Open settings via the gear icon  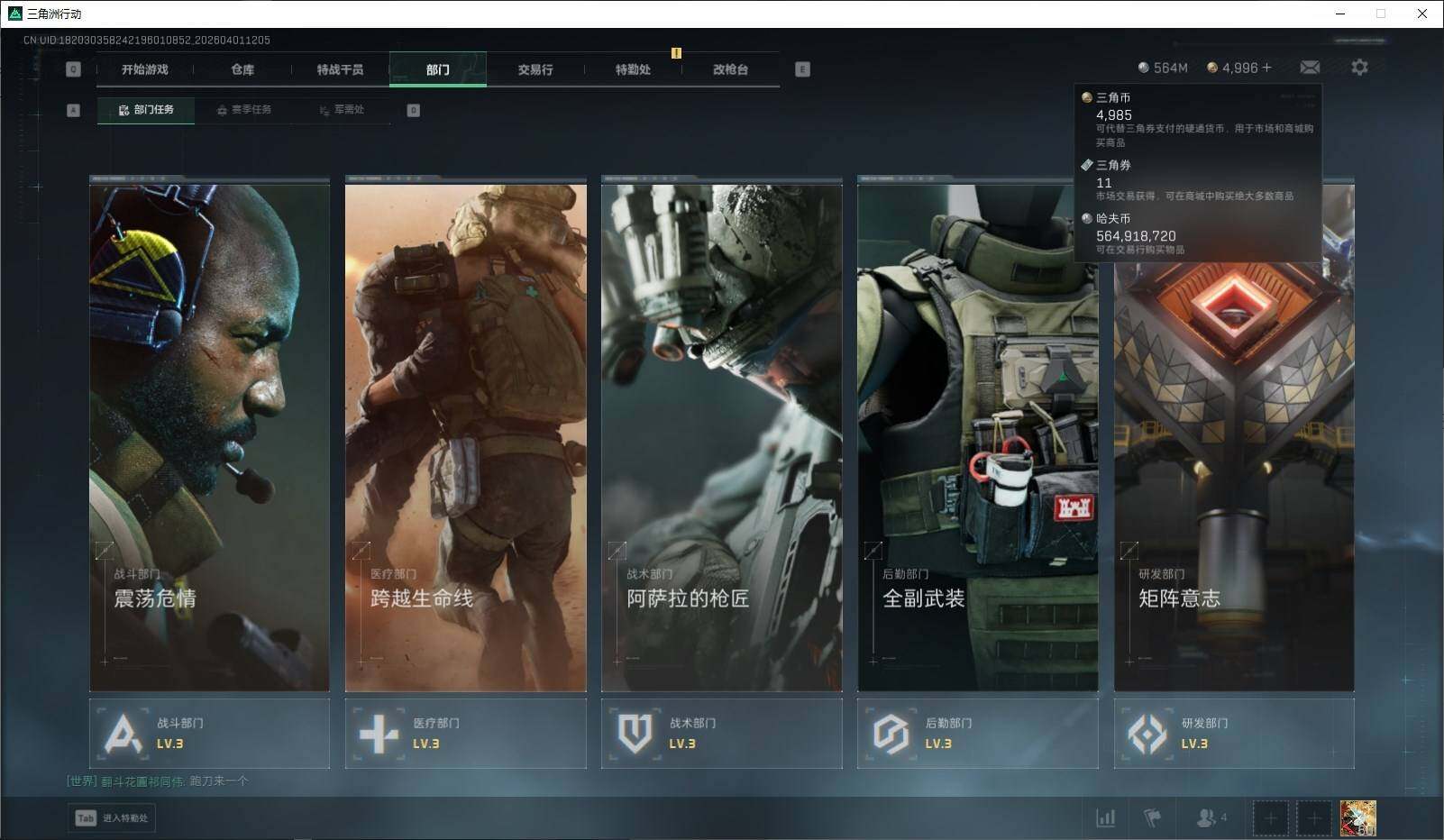pyautogui.click(x=1359, y=68)
